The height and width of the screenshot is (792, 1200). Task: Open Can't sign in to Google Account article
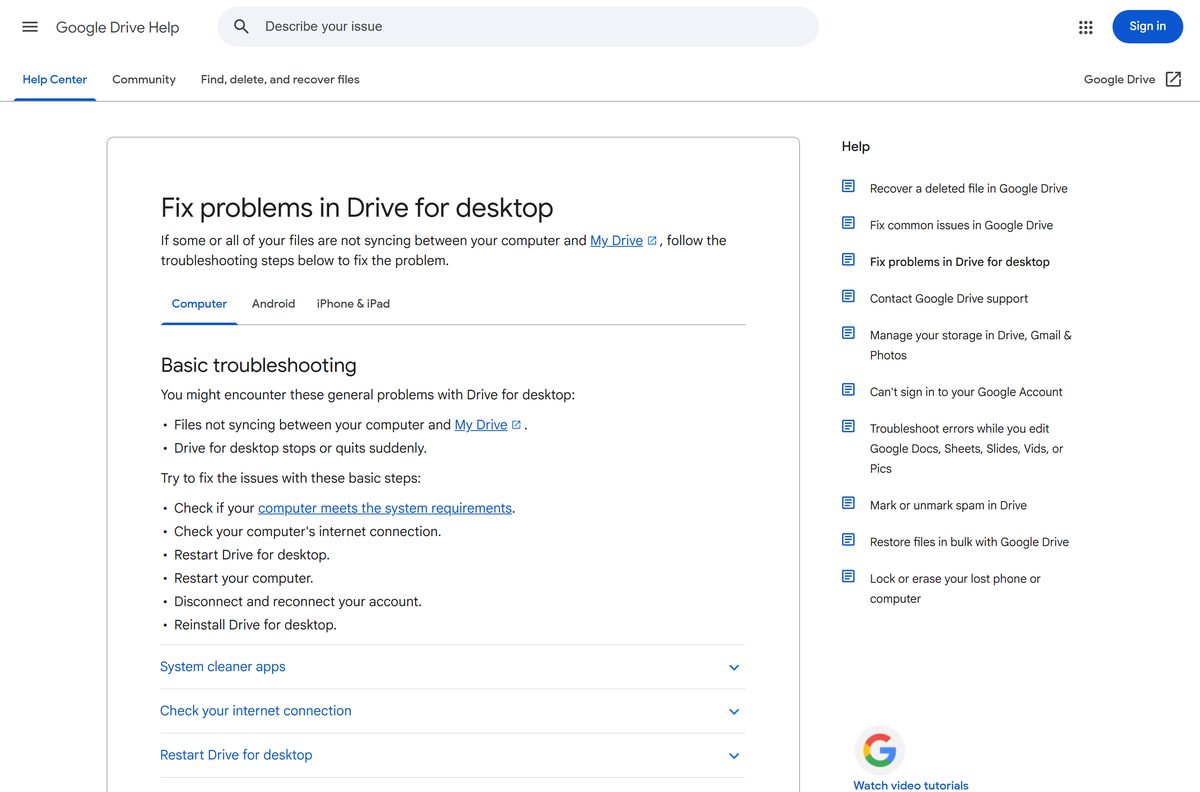[x=966, y=392]
